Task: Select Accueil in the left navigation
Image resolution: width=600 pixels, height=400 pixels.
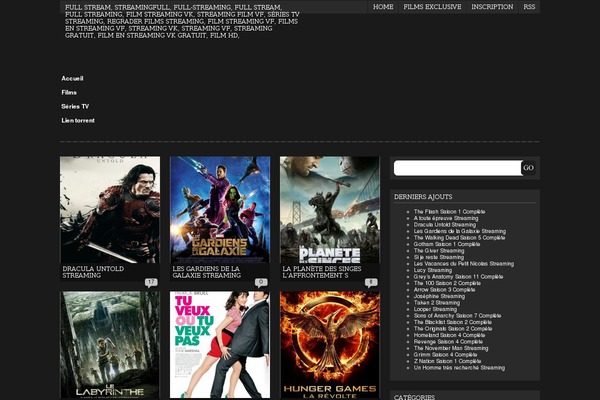Action: [x=72, y=78]
